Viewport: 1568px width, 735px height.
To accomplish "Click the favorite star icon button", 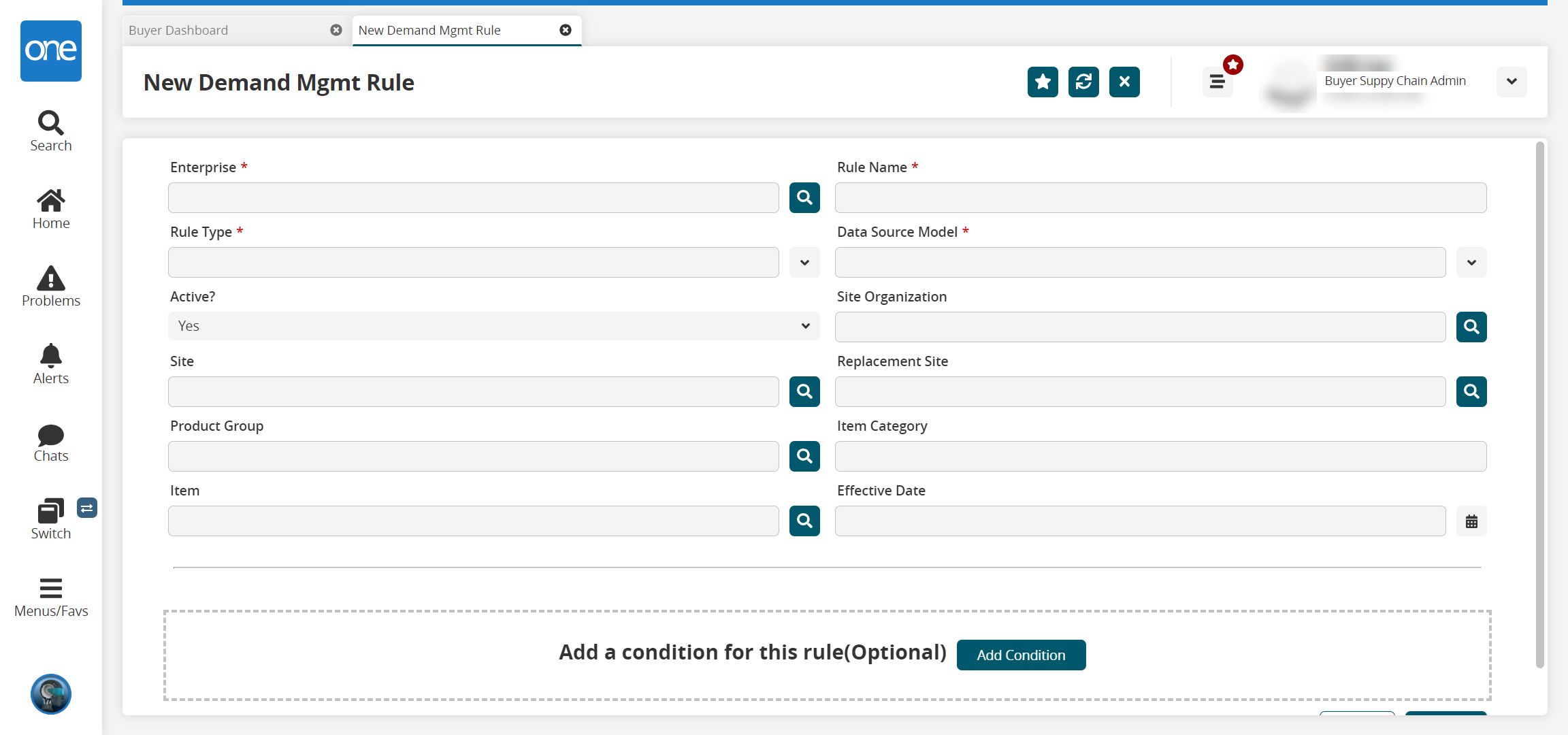I will tap(1043, 82).
